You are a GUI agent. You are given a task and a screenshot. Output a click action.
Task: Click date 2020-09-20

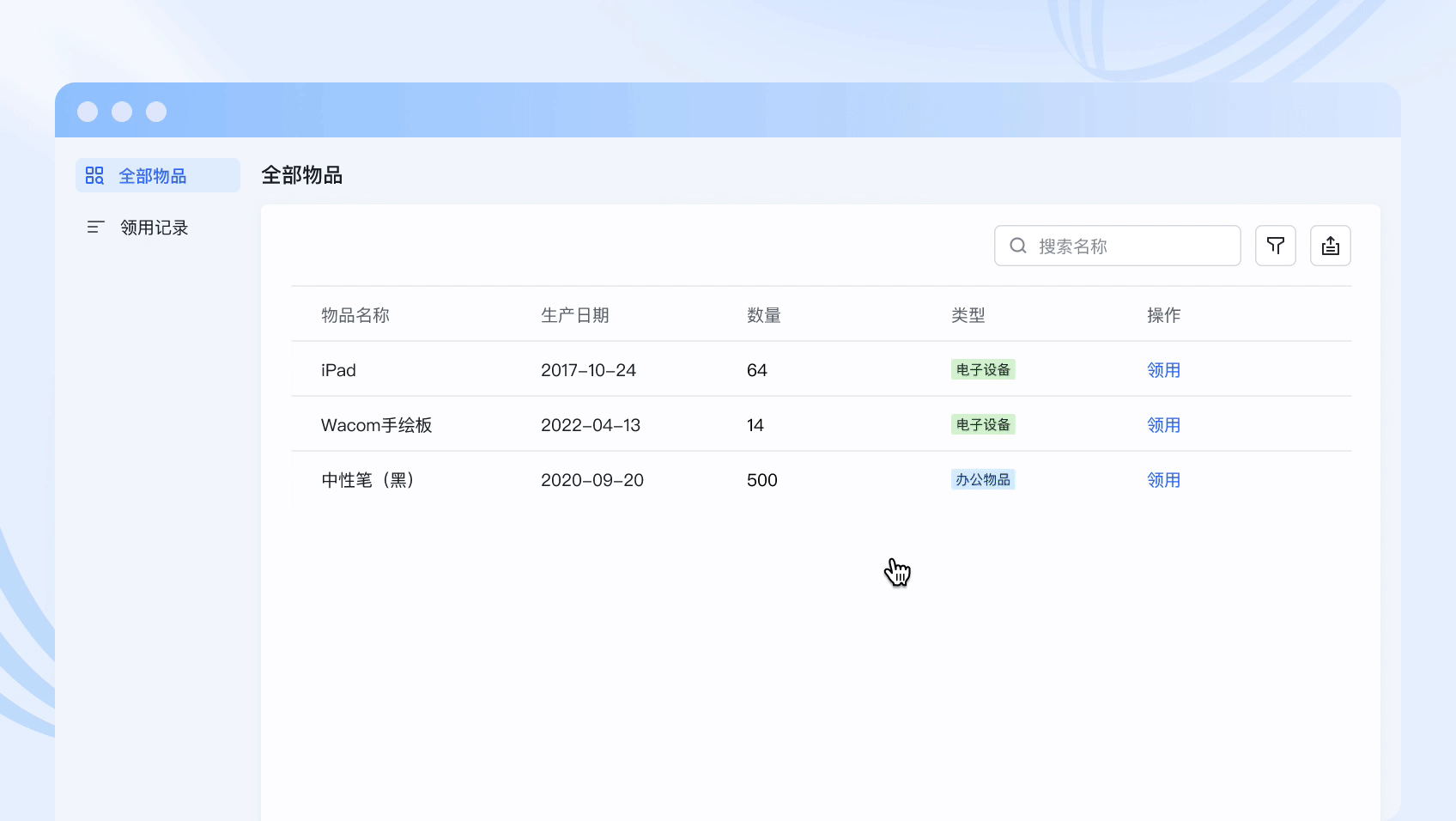pyautogui.click(x=592, y=480)
